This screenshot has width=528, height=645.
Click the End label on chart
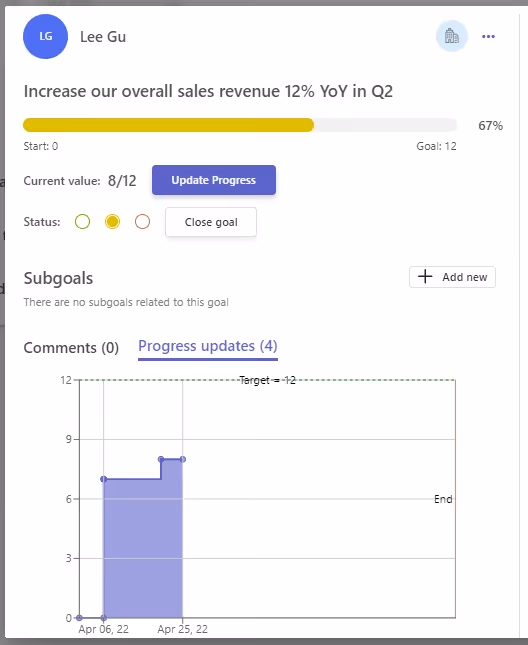pos(443,499)
